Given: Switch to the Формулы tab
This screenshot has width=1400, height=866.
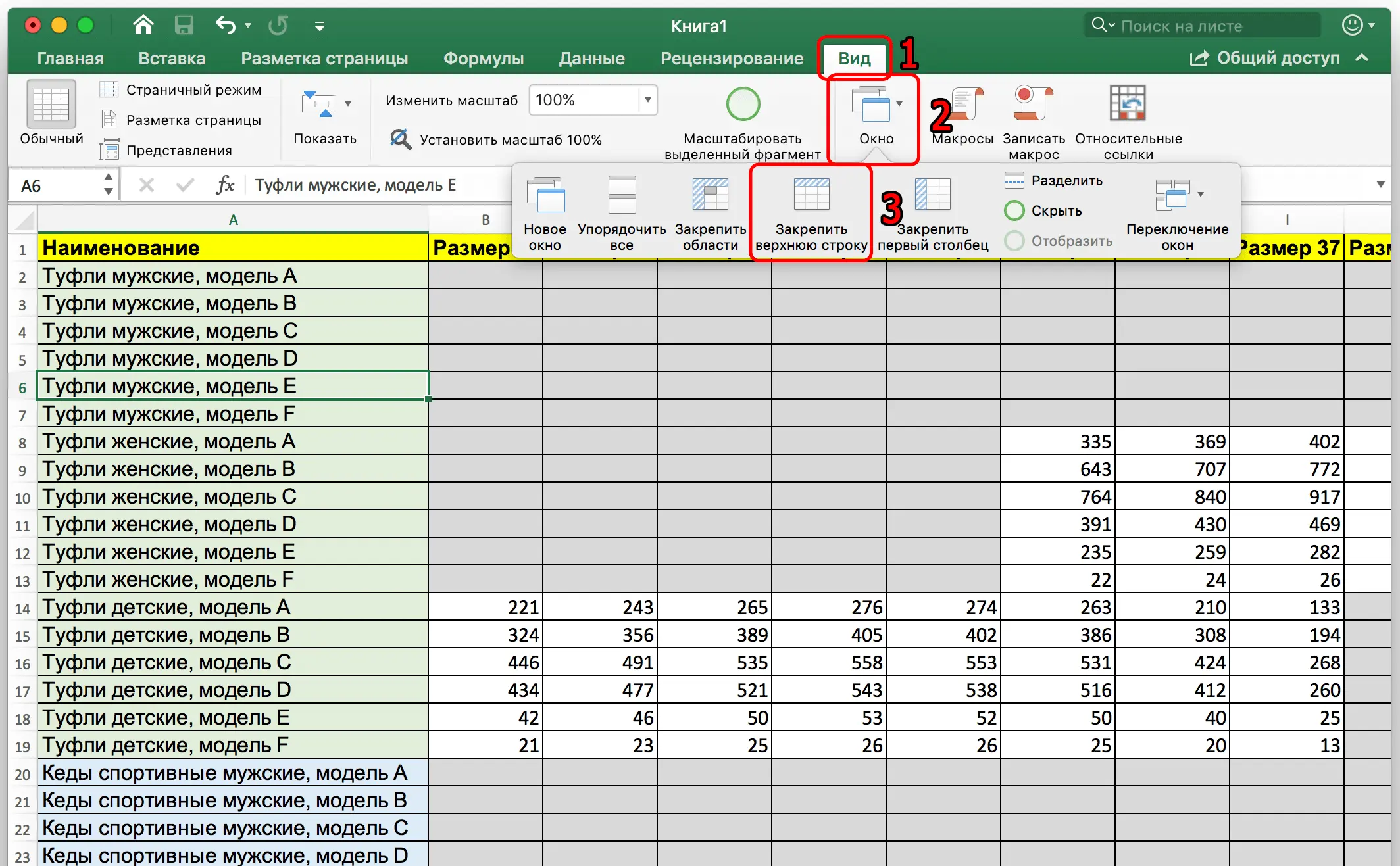Looking at the screenshot, I should pos(484,59).
